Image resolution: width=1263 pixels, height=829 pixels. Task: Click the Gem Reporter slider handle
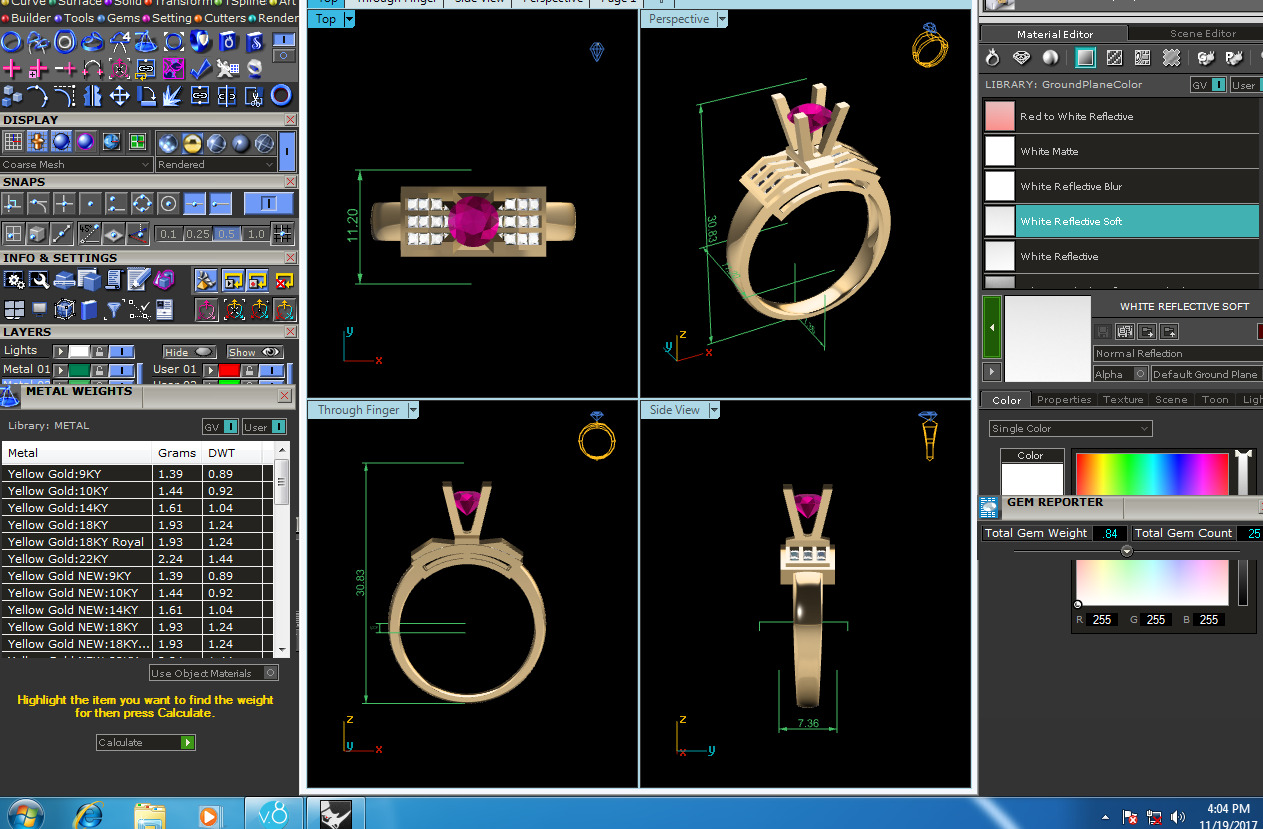pos(1127,551)
